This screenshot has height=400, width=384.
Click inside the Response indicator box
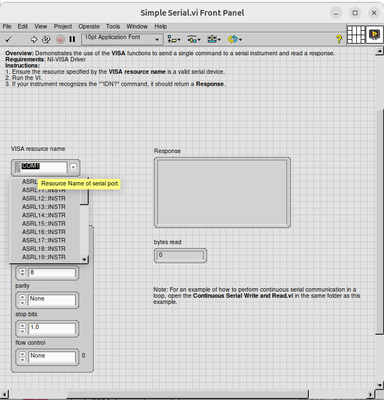point(222,192)
